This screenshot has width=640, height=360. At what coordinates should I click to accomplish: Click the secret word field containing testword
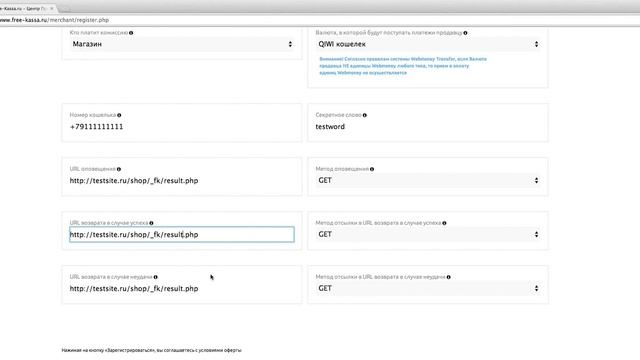(x=428, y=127)
